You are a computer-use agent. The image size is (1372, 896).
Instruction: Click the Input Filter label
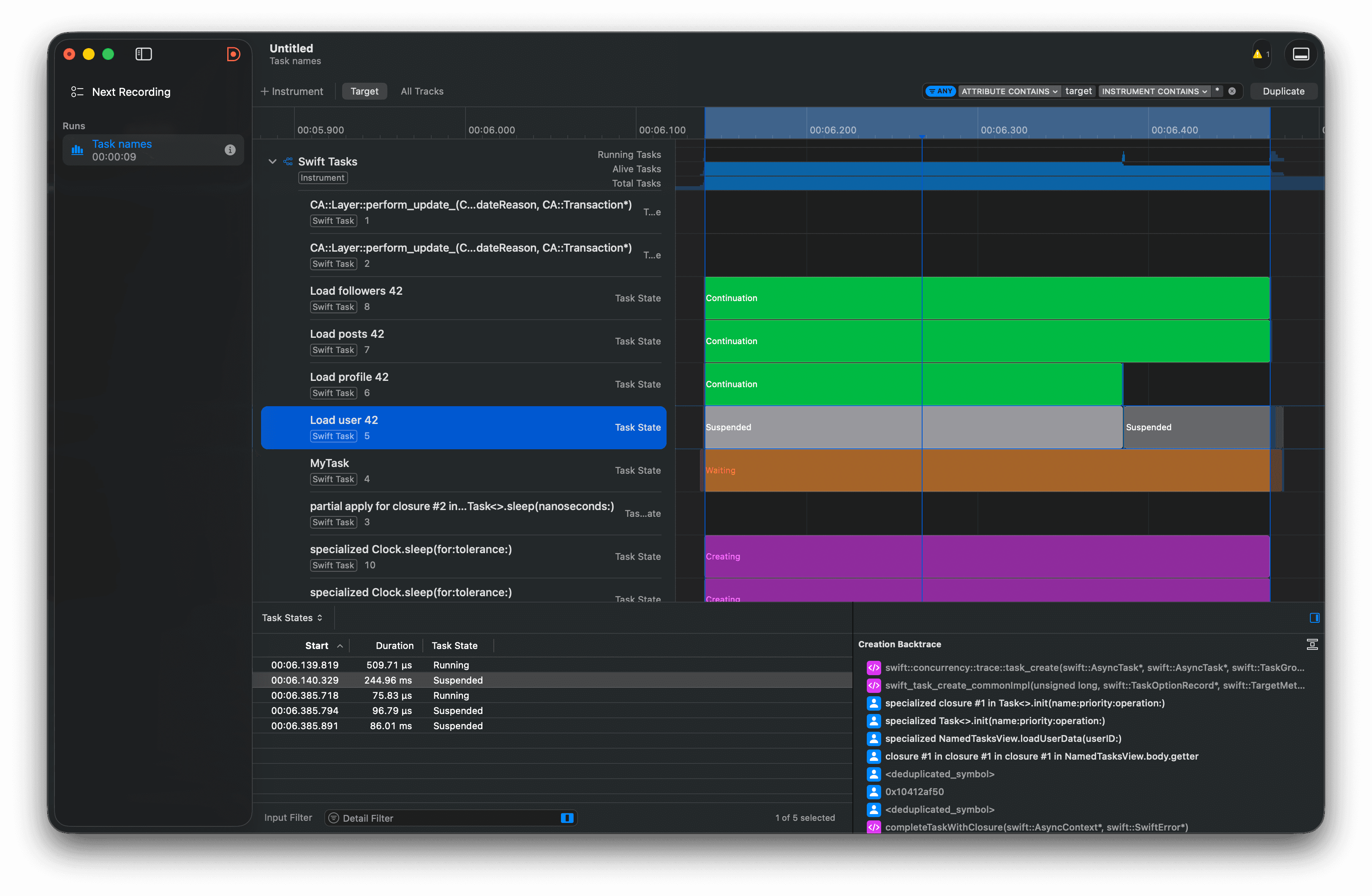[288, 817]
